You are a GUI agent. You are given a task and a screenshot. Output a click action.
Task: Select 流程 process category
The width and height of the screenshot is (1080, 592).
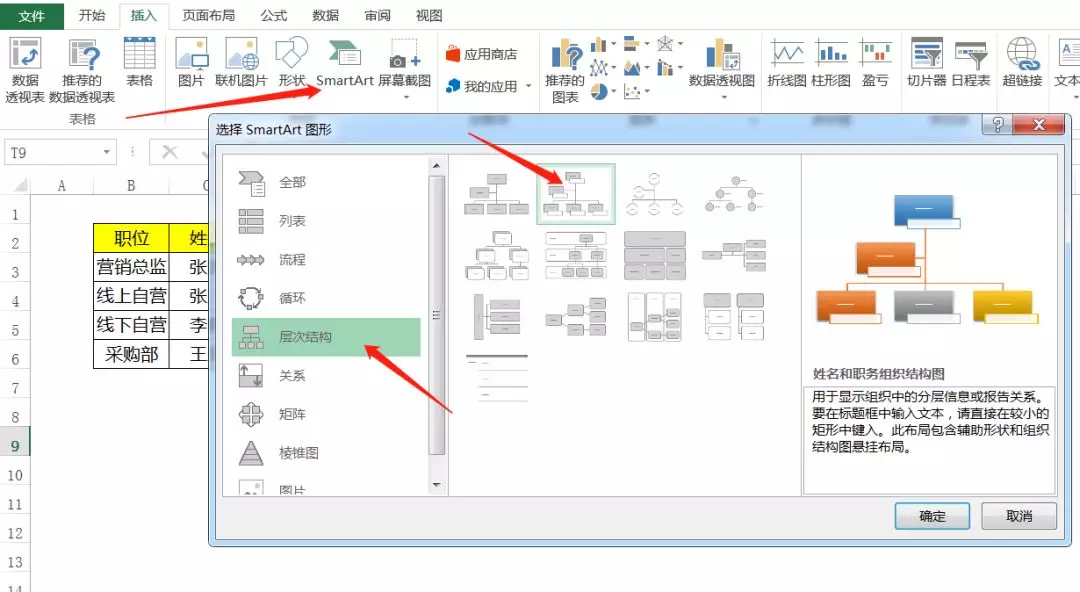[x=326, y=259]
